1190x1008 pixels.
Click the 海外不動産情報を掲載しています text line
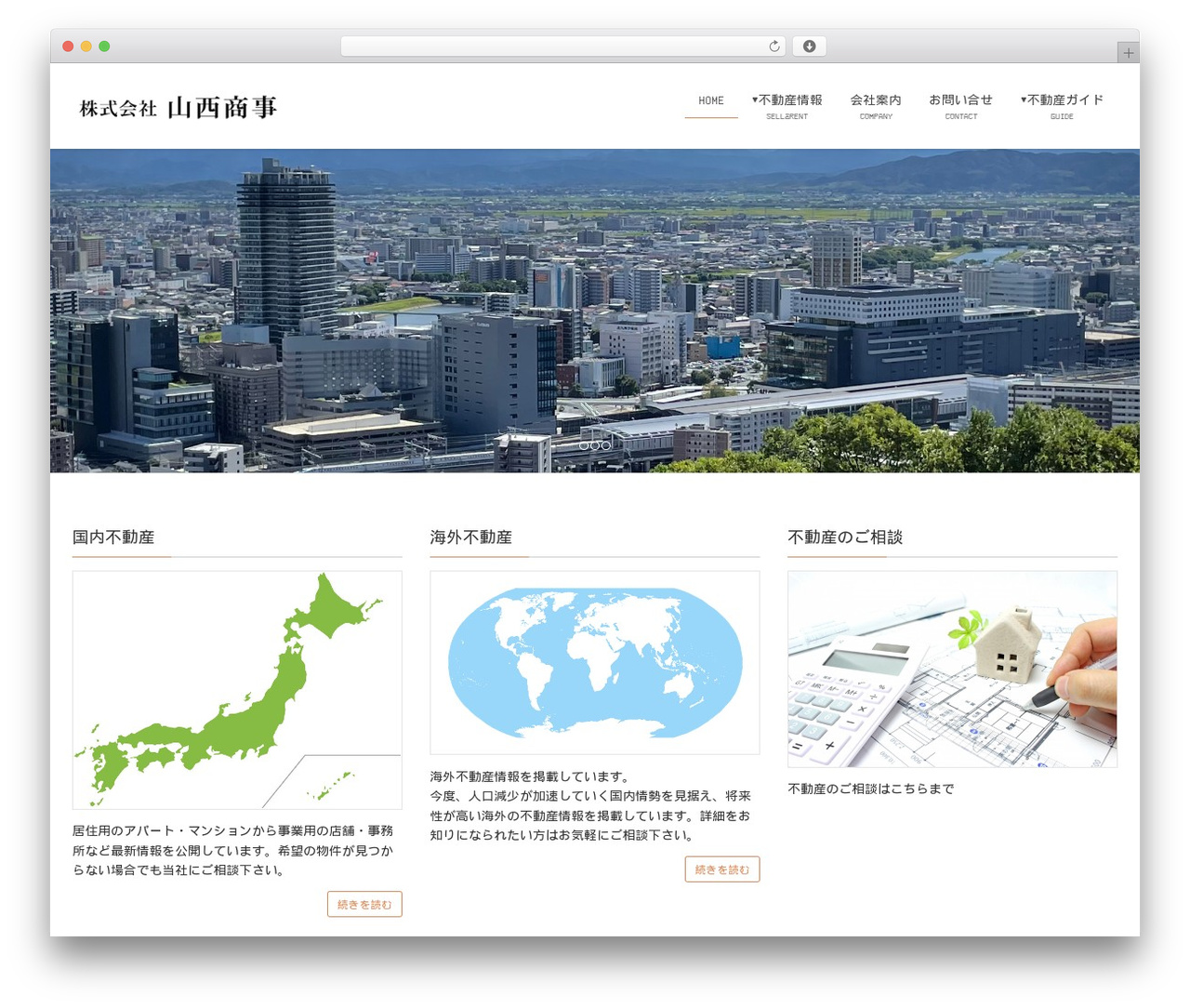click(532, 776)
